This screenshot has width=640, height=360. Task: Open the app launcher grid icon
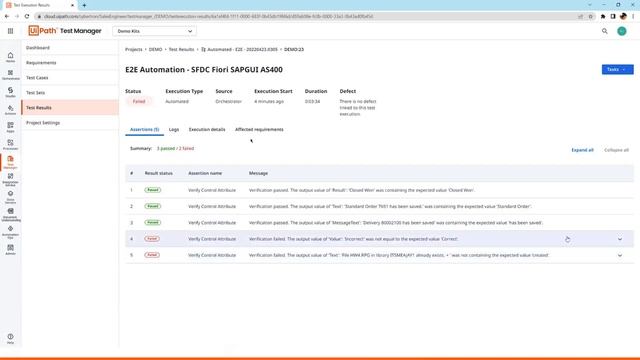(x=10, y=31)
